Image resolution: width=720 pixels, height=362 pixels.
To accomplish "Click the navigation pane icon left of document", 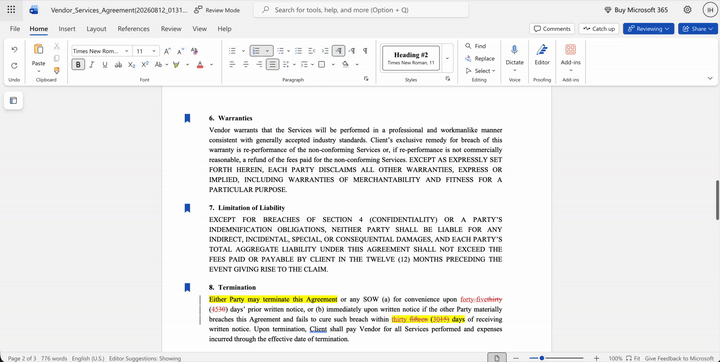I will pyautogui.click(x=13, y=101).
